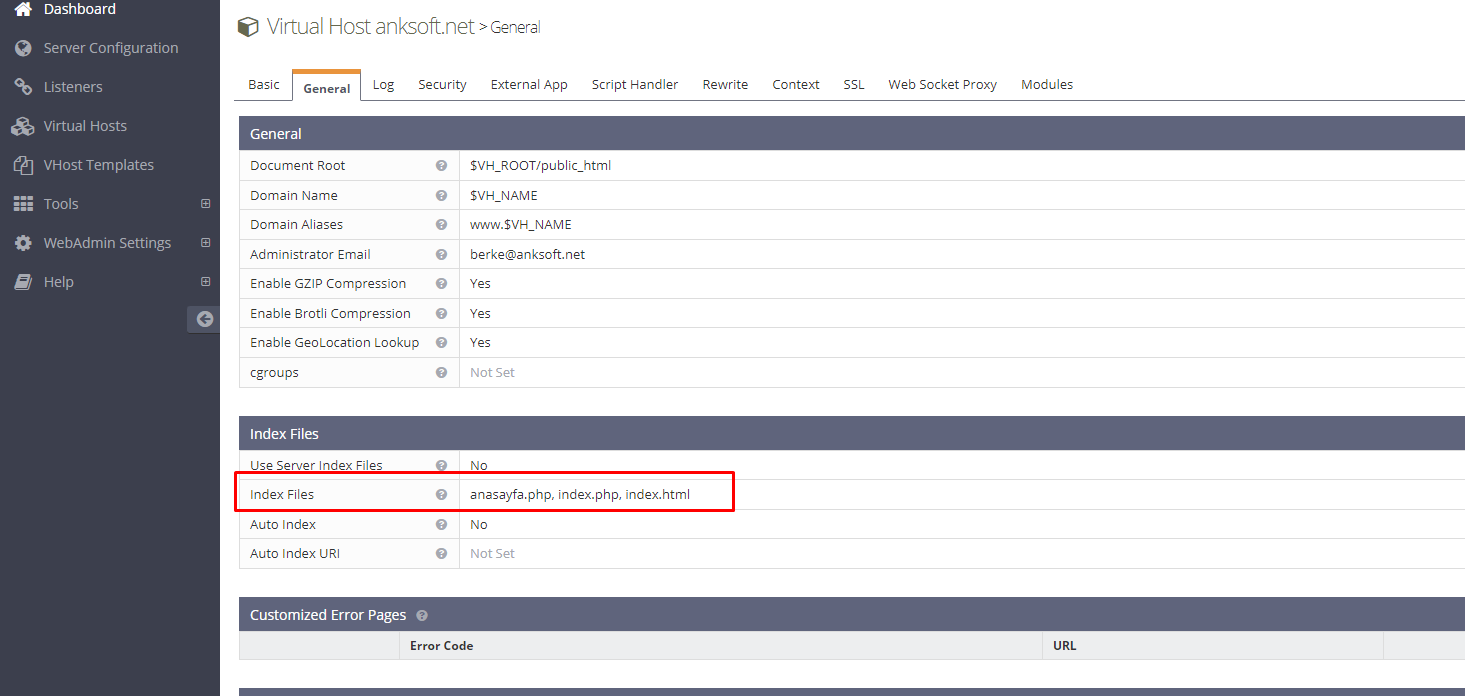Open Listeners in sidebar
1465x696 pixels.
(x=73, y=87)
